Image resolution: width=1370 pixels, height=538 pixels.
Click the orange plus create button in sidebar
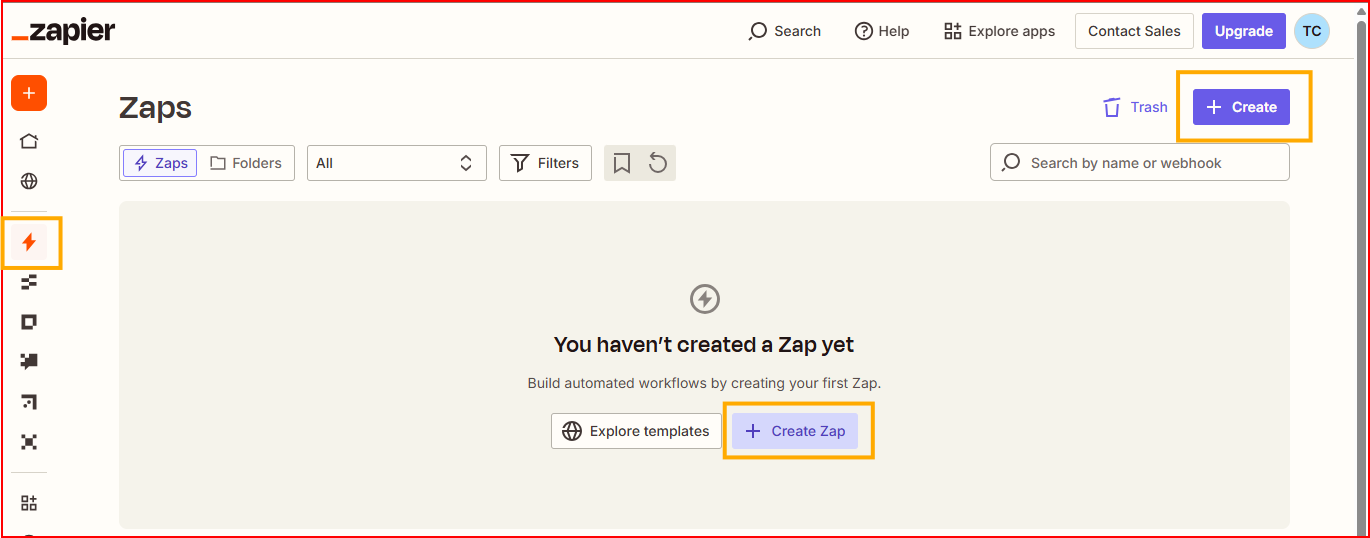click(29, 93)
